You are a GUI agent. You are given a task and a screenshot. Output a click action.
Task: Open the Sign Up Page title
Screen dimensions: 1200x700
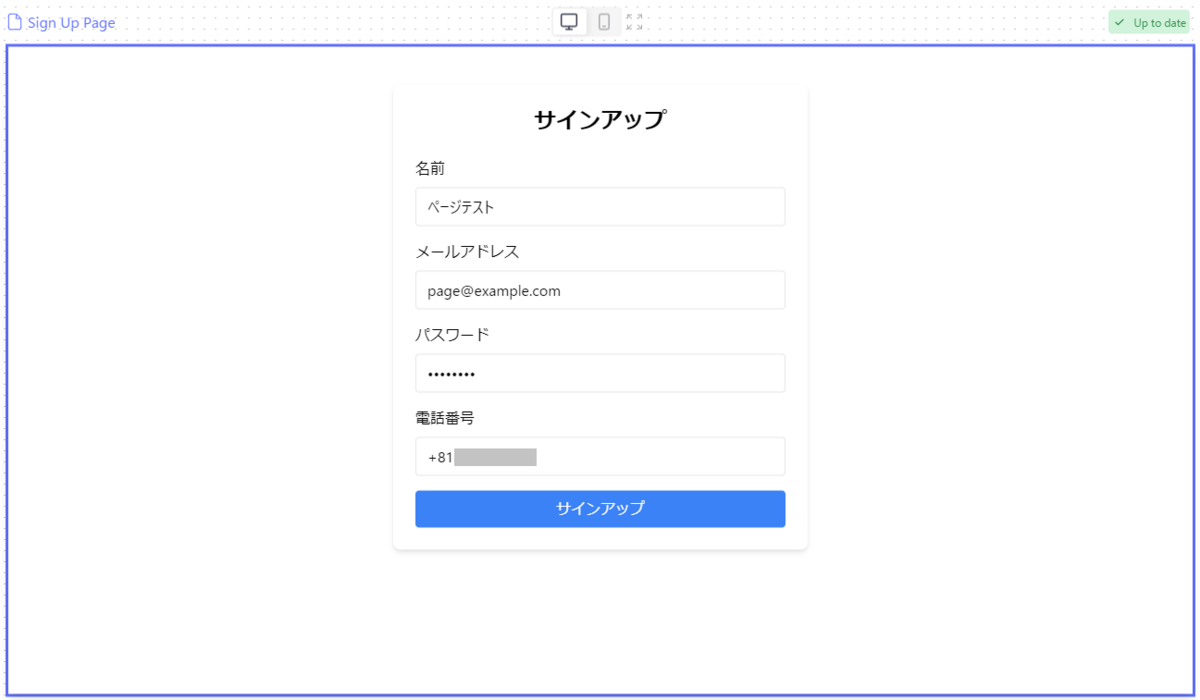[70, 21]
